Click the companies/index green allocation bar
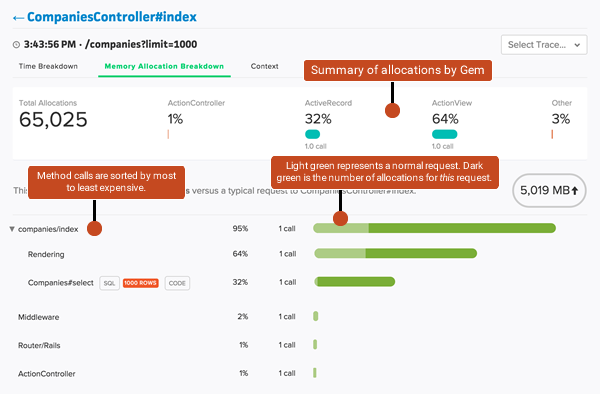The width and height of the screenshot is (600, 394). [x=434, y=228]
